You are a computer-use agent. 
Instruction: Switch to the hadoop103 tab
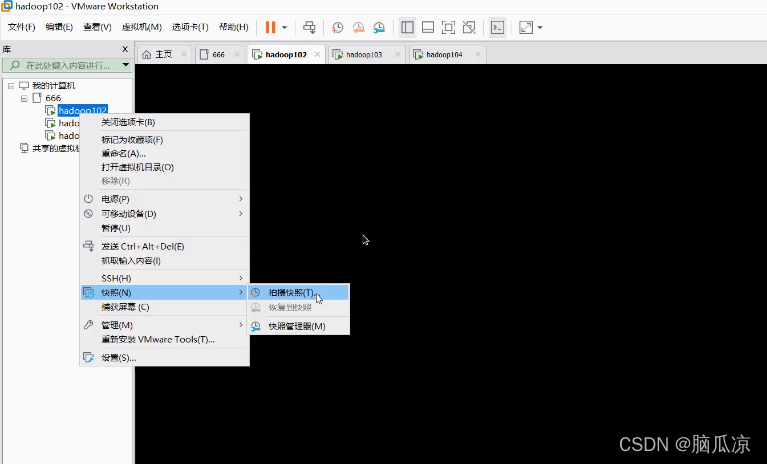click(x=364, y=54)
